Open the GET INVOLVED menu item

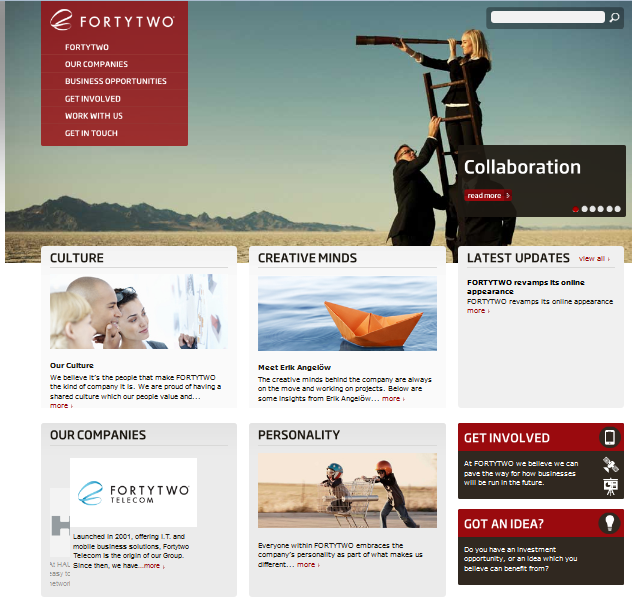[93, 99]
